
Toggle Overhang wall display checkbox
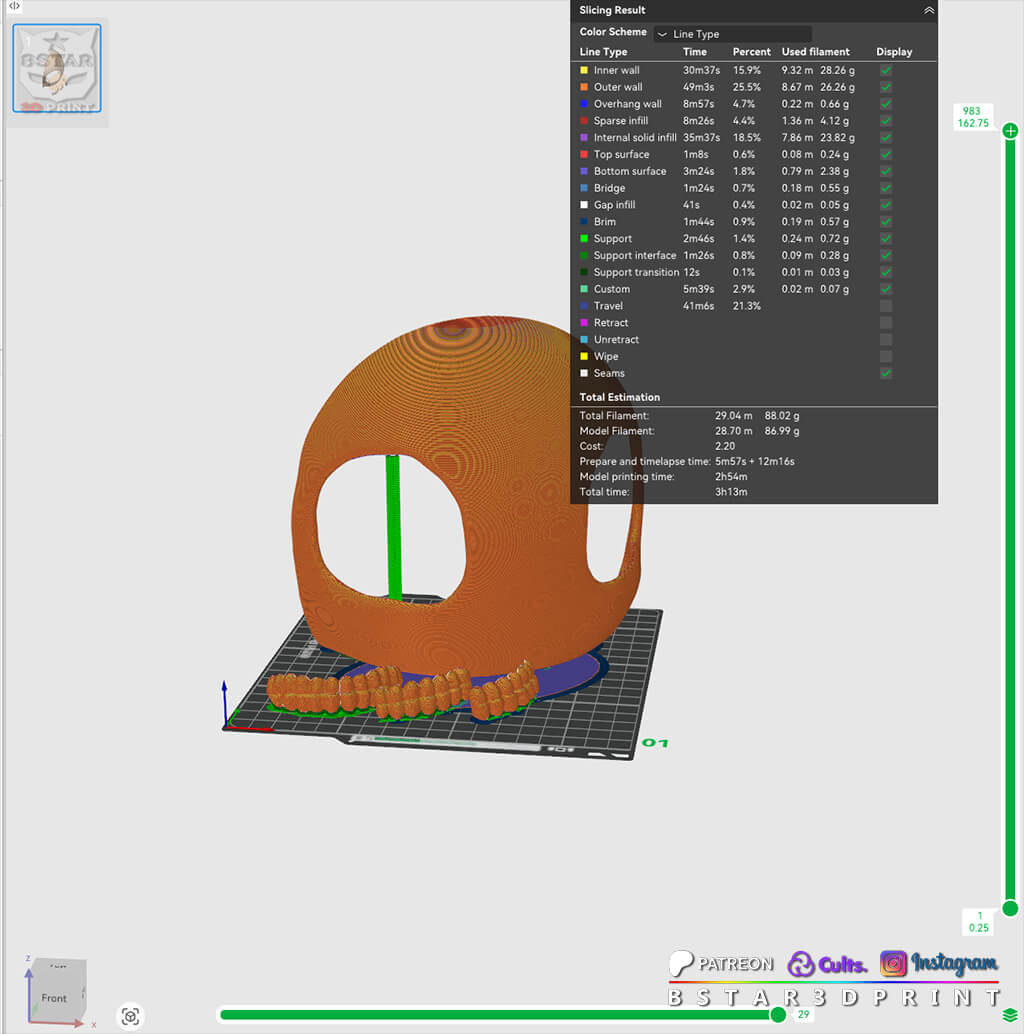pos(886,104)
